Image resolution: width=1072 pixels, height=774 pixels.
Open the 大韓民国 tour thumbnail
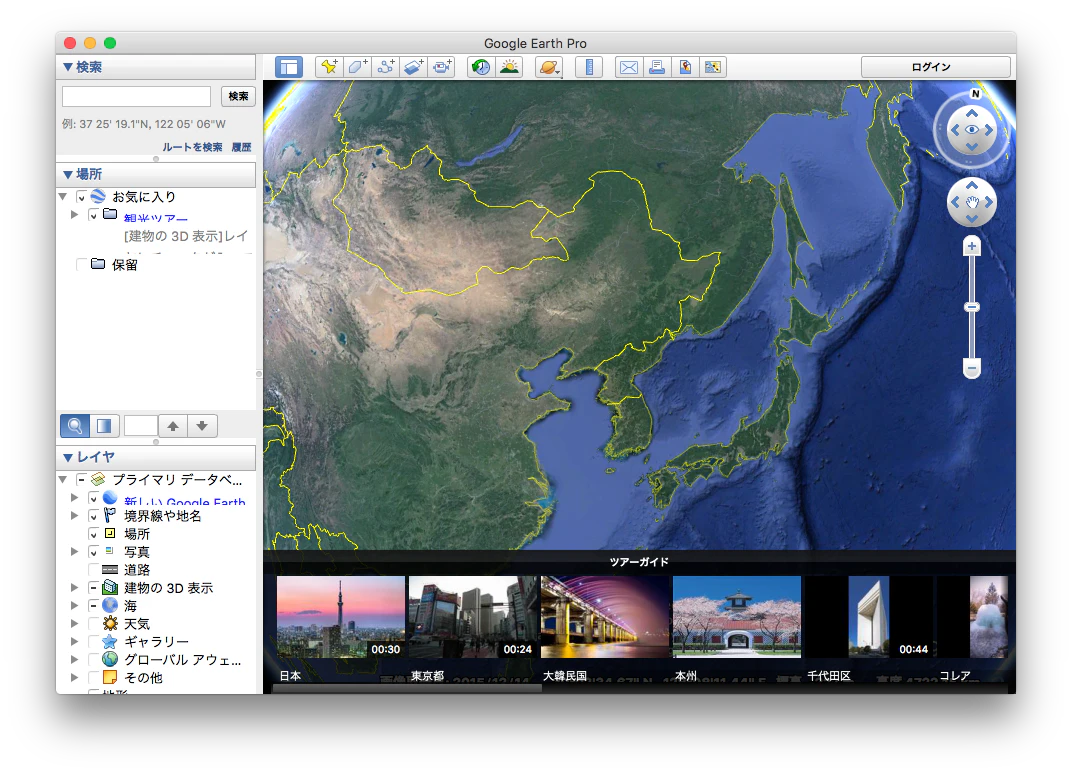[604, 617]
